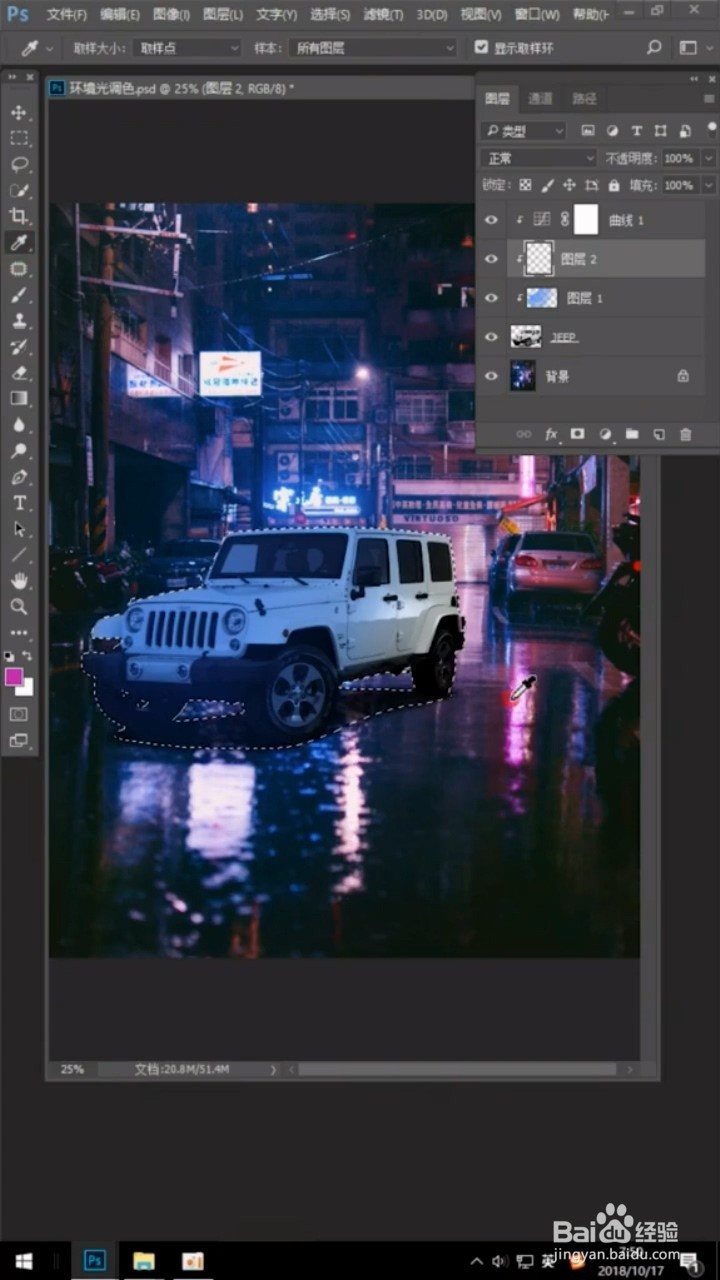
Task: Select the Clone Stamp tool
Action: 19,321
